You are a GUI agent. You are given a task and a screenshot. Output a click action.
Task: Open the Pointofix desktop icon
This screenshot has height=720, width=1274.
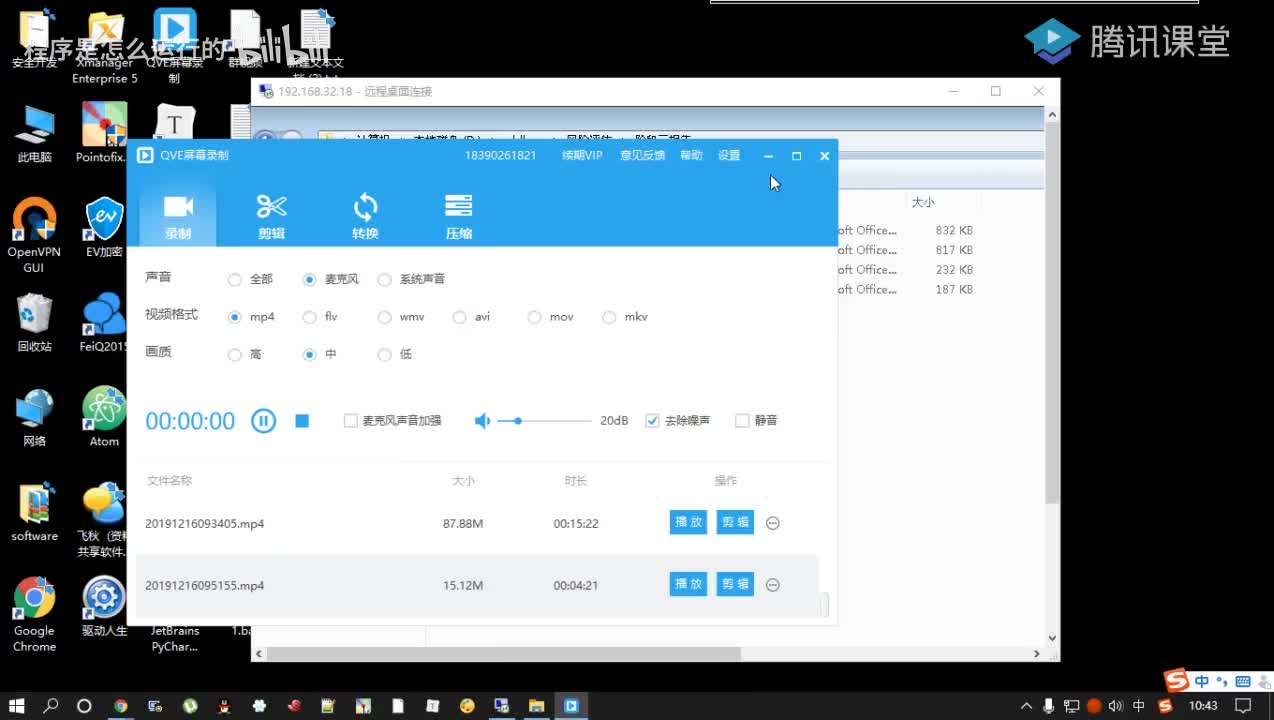104,133
